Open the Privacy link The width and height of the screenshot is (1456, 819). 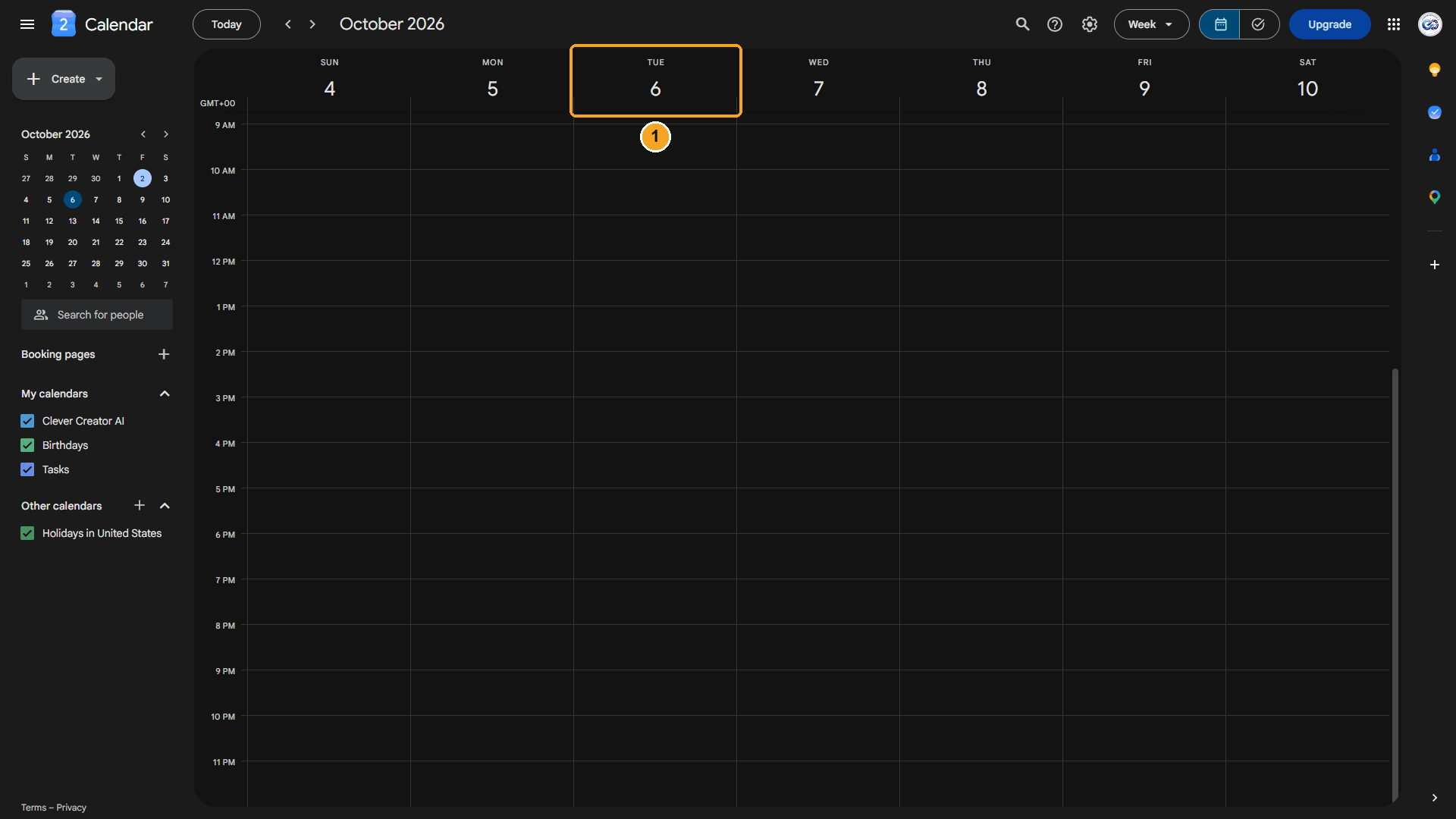(x=71, y=808)
